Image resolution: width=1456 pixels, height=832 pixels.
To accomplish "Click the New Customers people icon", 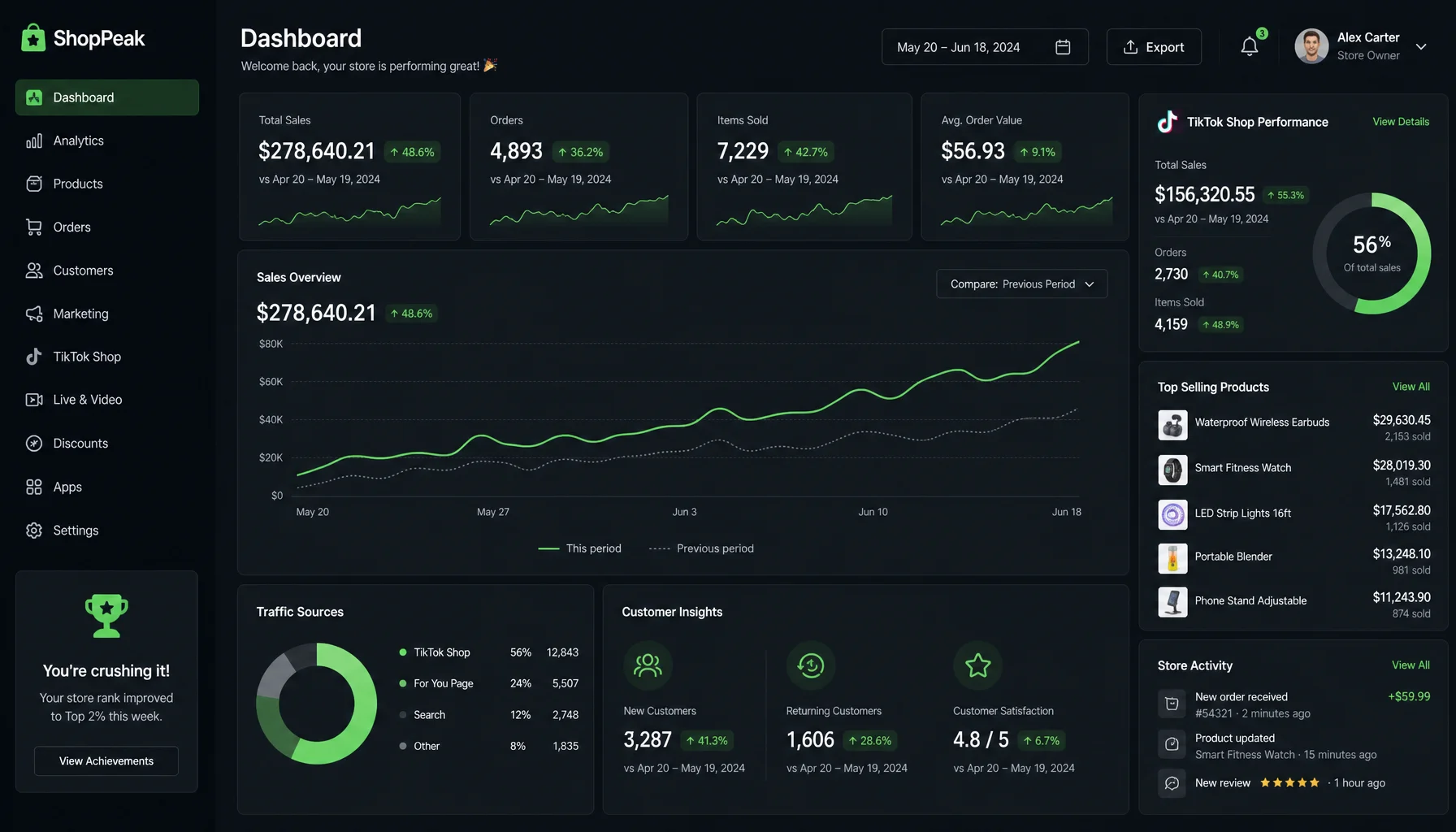I will (648, 665).
